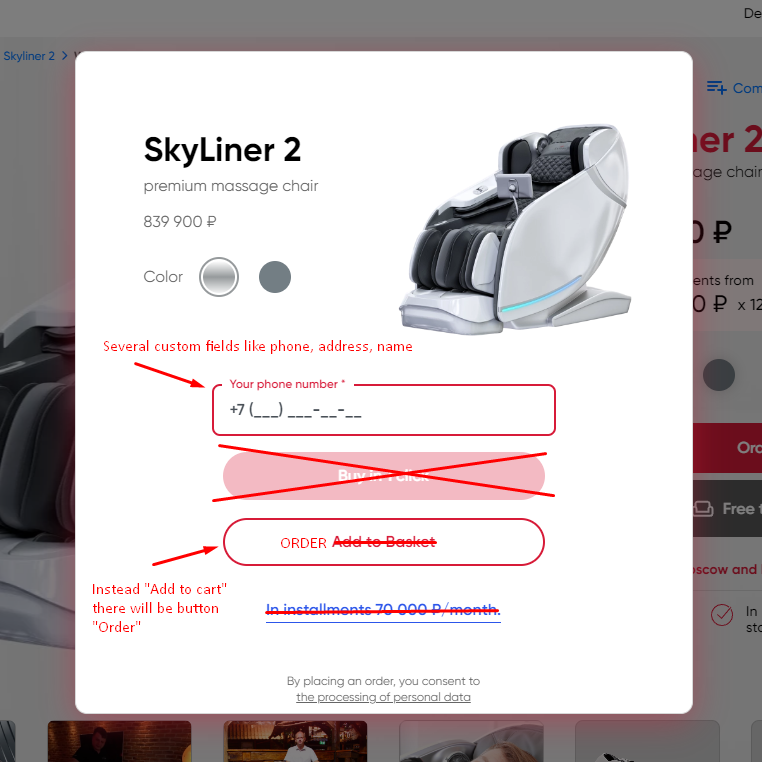Click the SkyLiner 2 massage chair image
762x762 pixels.
[x=515, y=229]
